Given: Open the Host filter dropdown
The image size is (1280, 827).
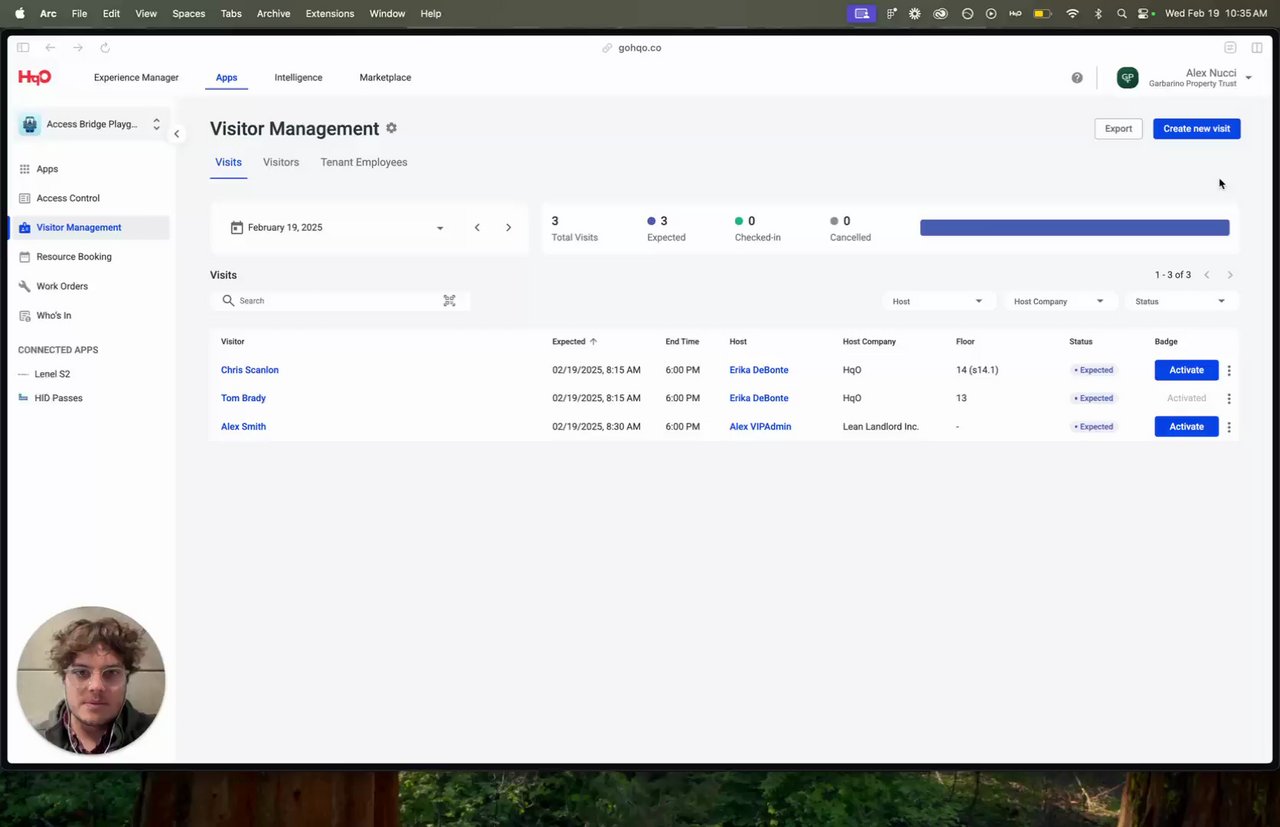Looking at the screenshot, I should [x=937, y=301].
